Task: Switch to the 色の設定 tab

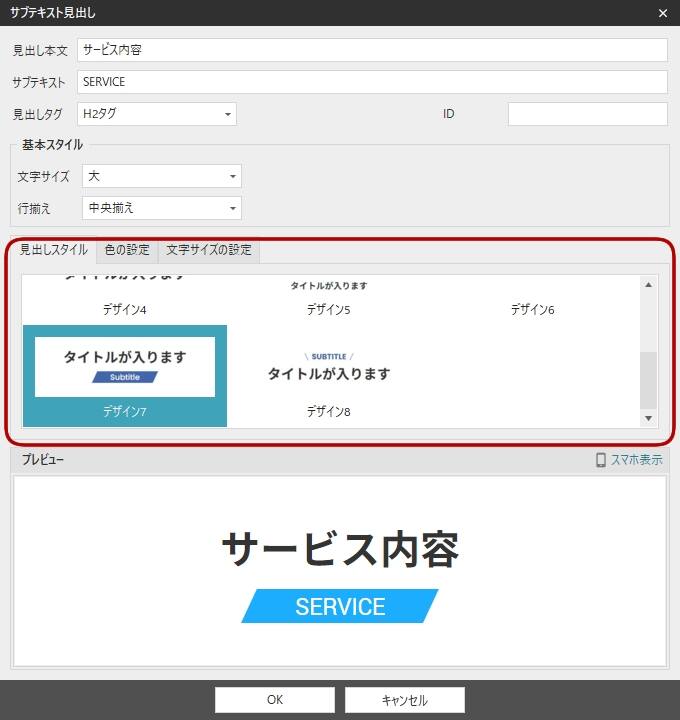Action: 127,250
